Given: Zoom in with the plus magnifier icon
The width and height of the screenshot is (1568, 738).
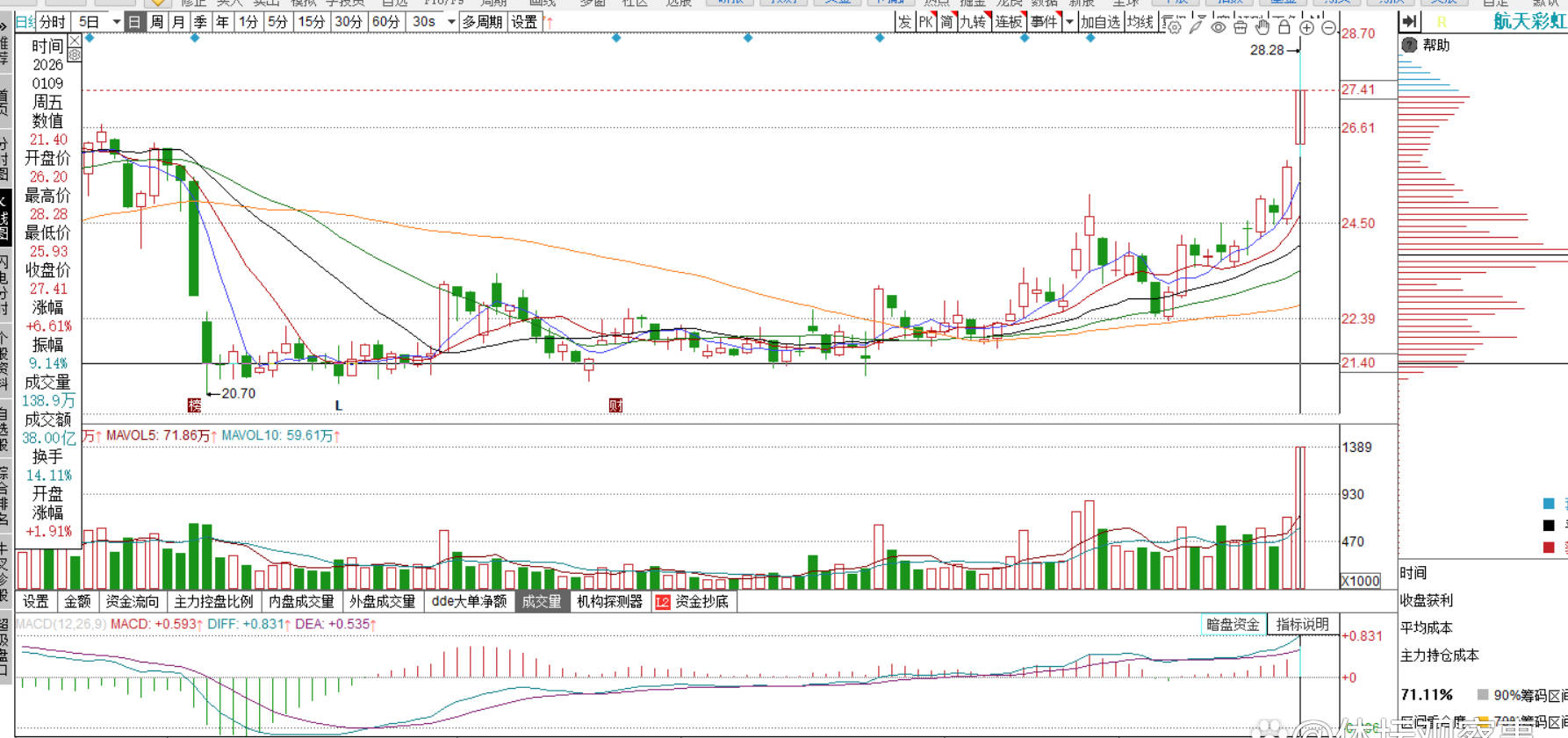Looking at the screenshot, I should [x=1306, y=27].
